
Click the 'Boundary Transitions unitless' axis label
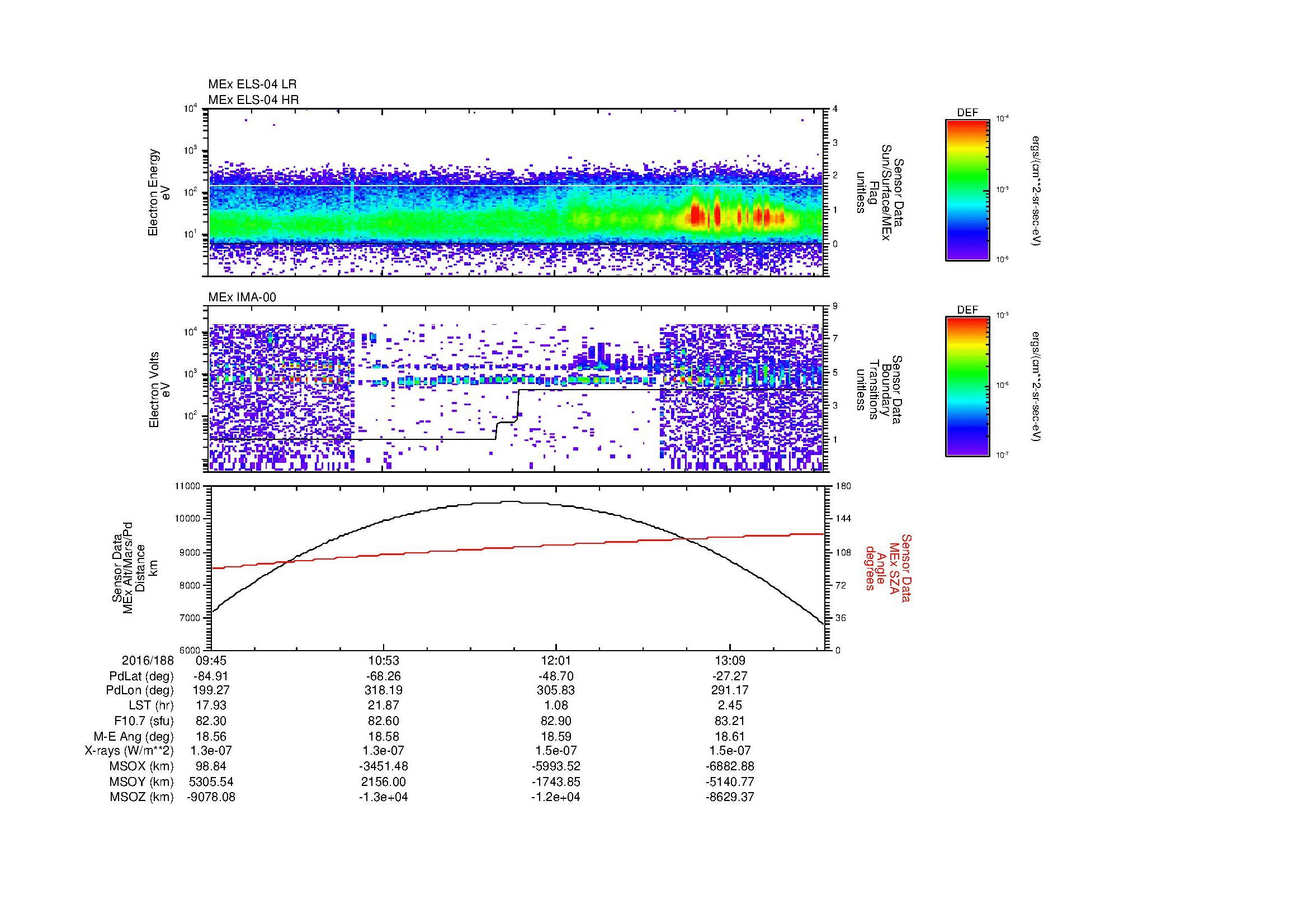pyautogui.click(x=880, y=390)
